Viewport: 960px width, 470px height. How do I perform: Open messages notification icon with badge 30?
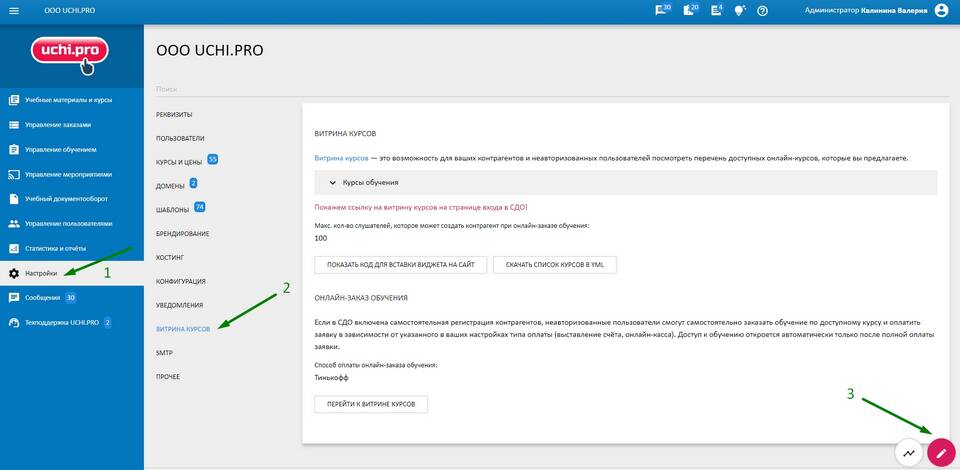[663, 10]
